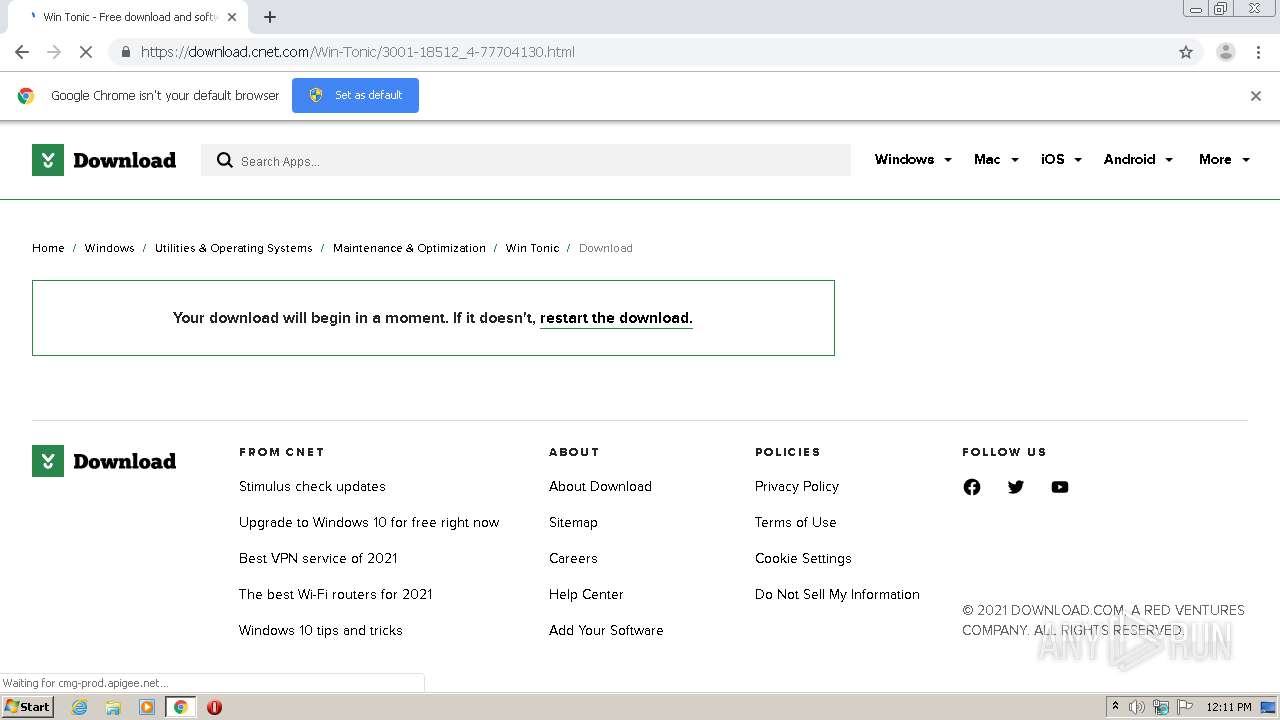Click the network tray icon
This screenshot has width=1280, height=720.
pos(1161,707)
